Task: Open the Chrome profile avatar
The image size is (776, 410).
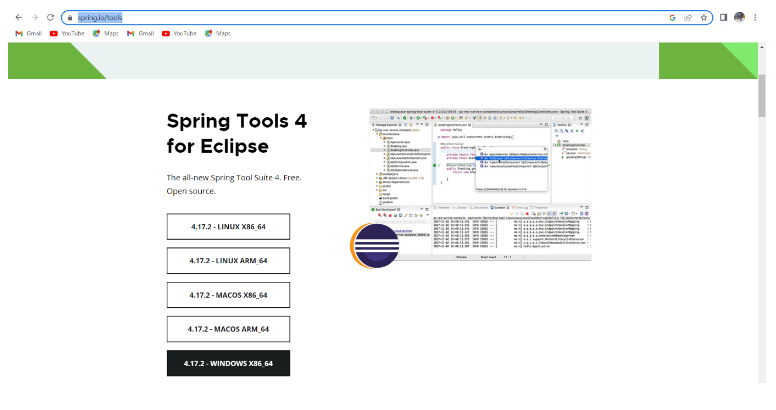Action: pos(739,17)
